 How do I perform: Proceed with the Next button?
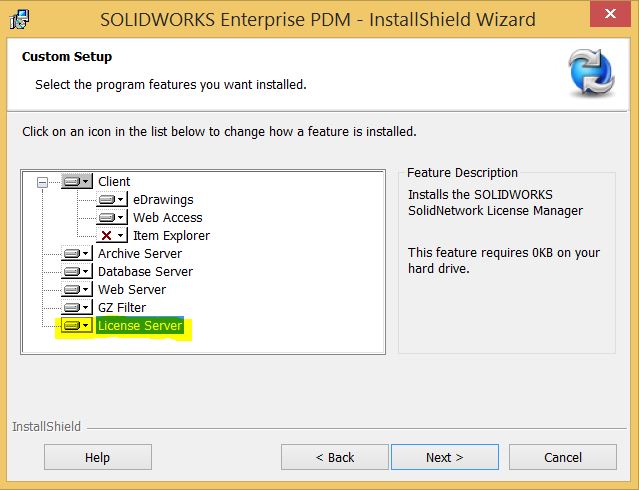tap(444, 457)
